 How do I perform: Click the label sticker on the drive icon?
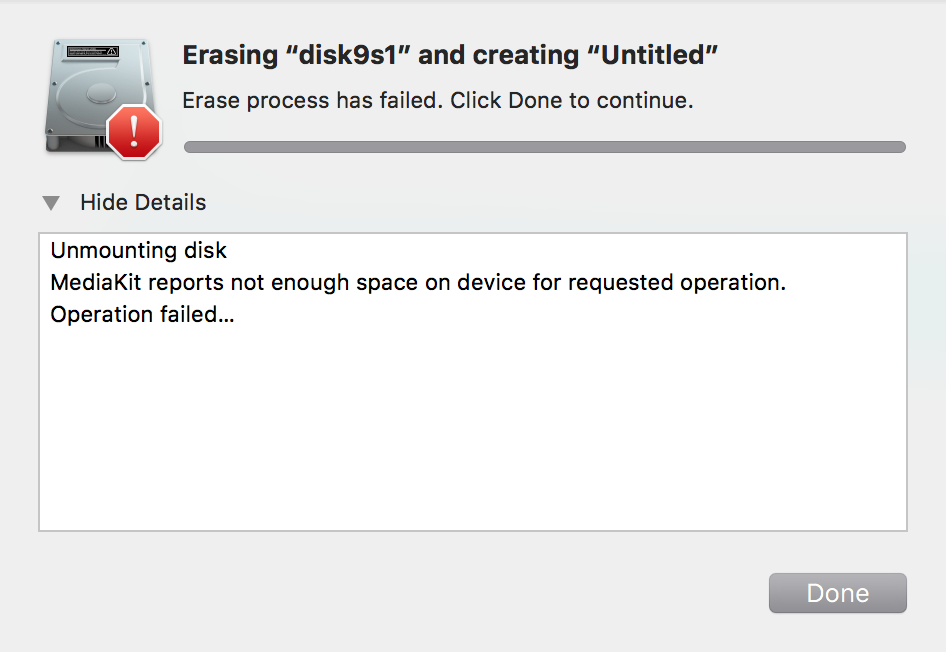(93, 52)
